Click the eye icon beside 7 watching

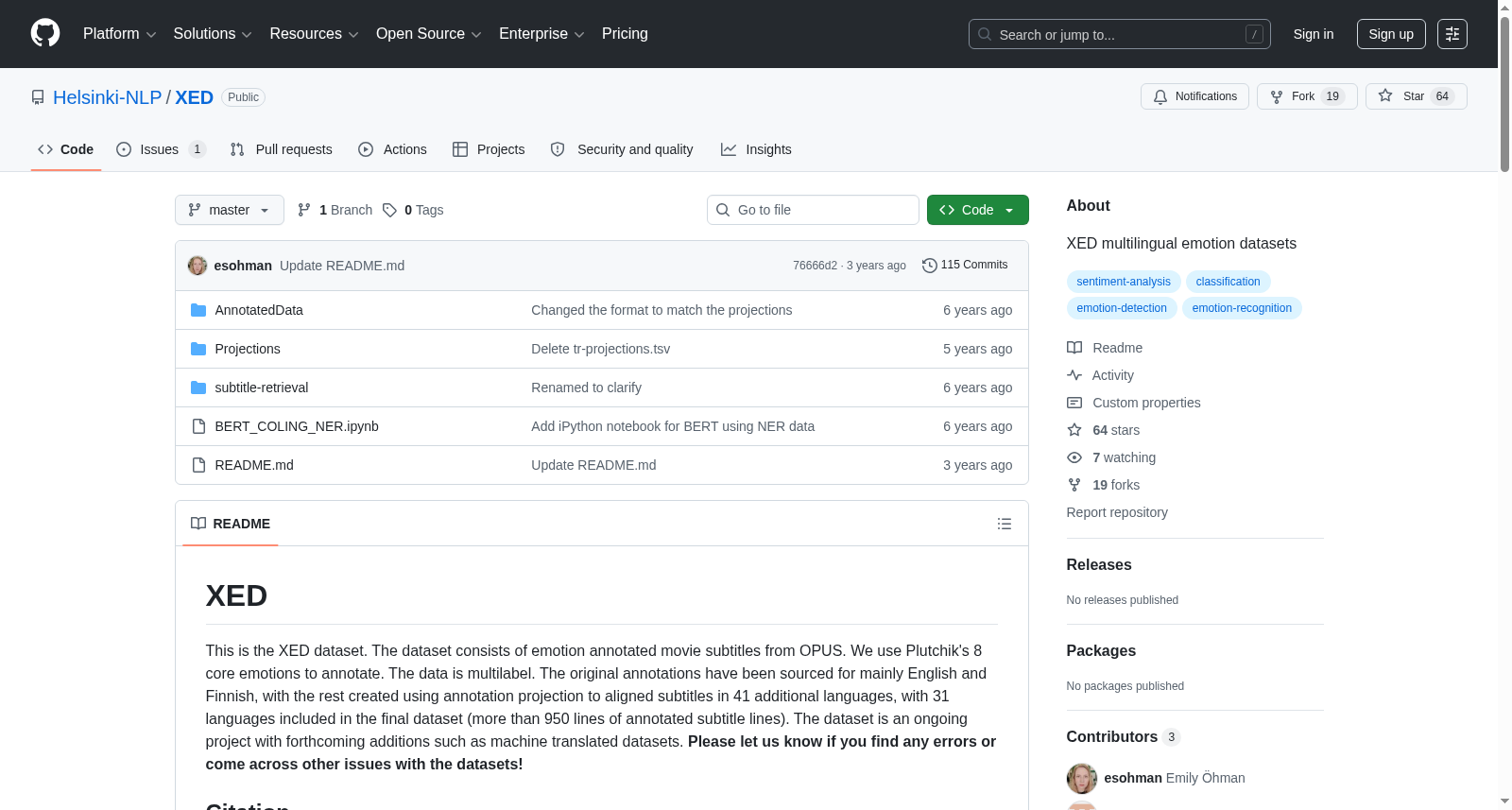coord(1074,457)
